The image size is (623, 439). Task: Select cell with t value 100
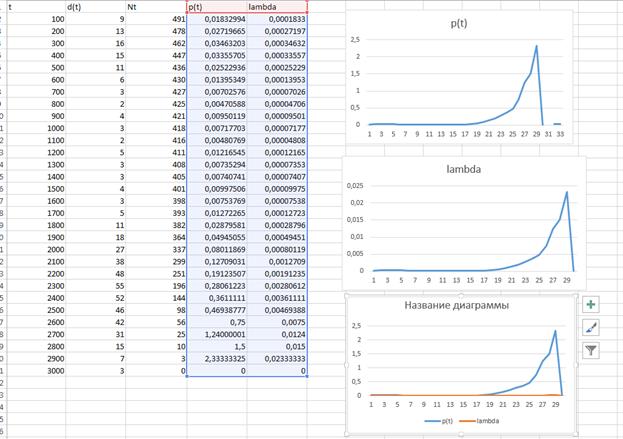point(36,19)
